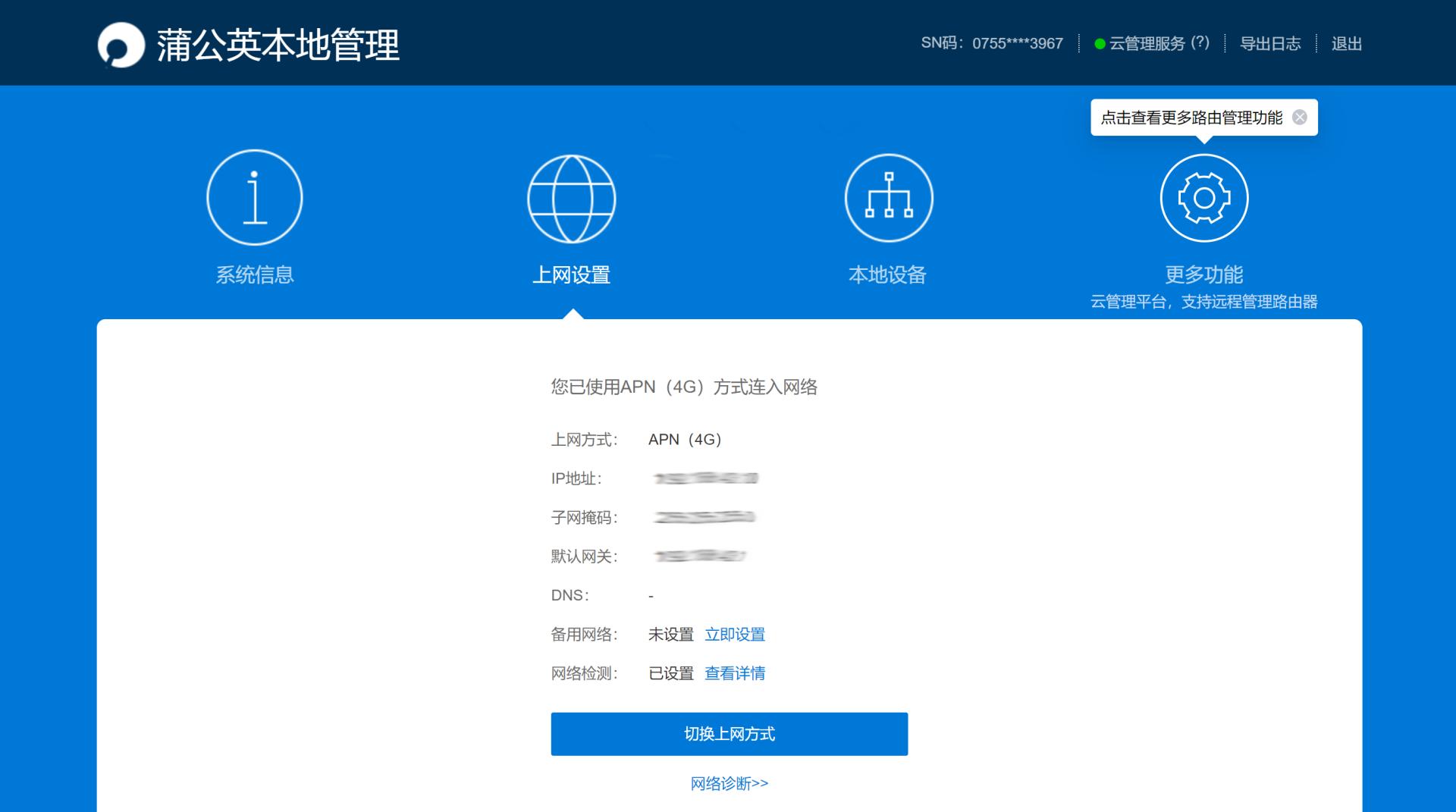1456x812 pixels.
Task: Click 切换上网方式 button
Action: coord(729,733)
